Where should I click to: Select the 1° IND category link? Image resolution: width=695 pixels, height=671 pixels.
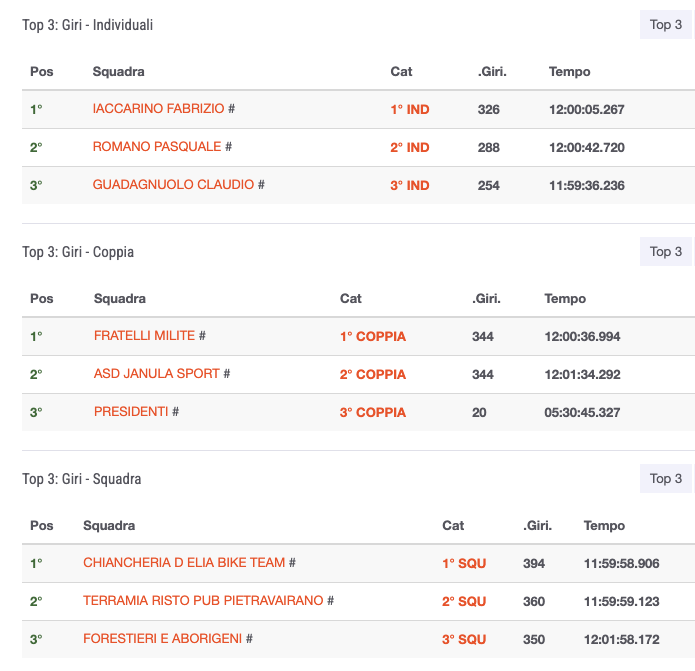coord(410,109)
